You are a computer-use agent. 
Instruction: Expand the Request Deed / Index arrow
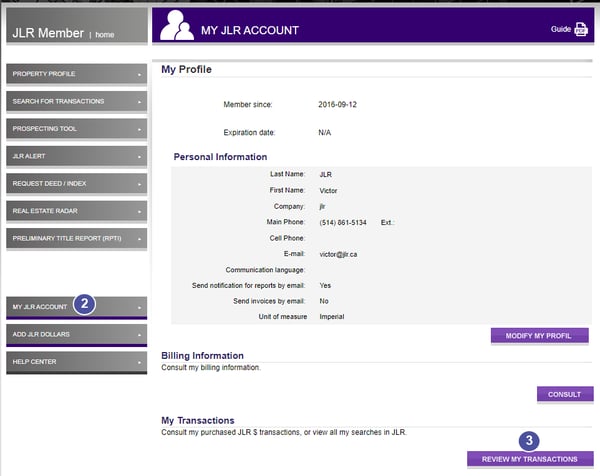tap(139, 184)
